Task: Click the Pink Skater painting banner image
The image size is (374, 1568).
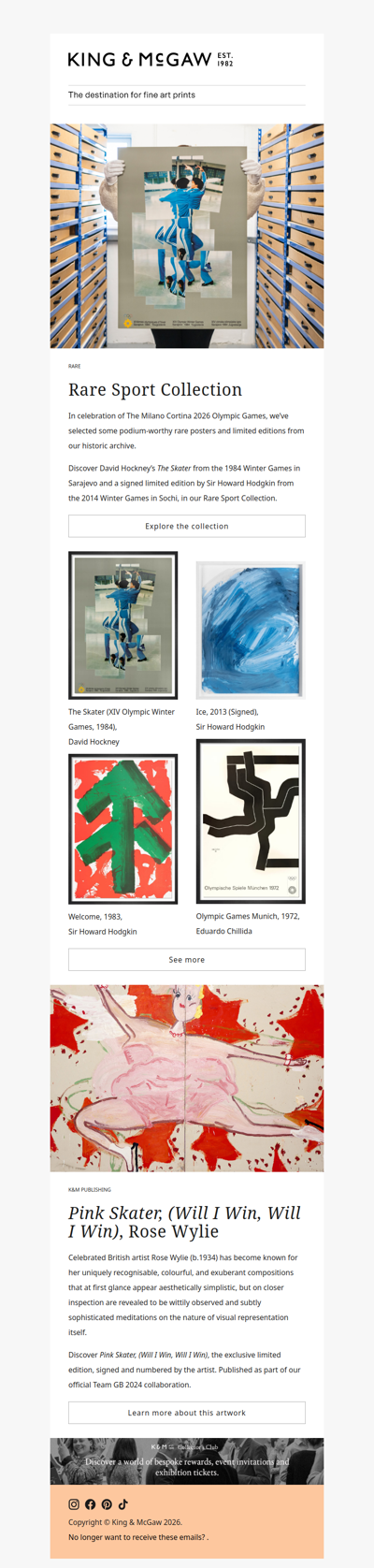Action: (187, 1078)
